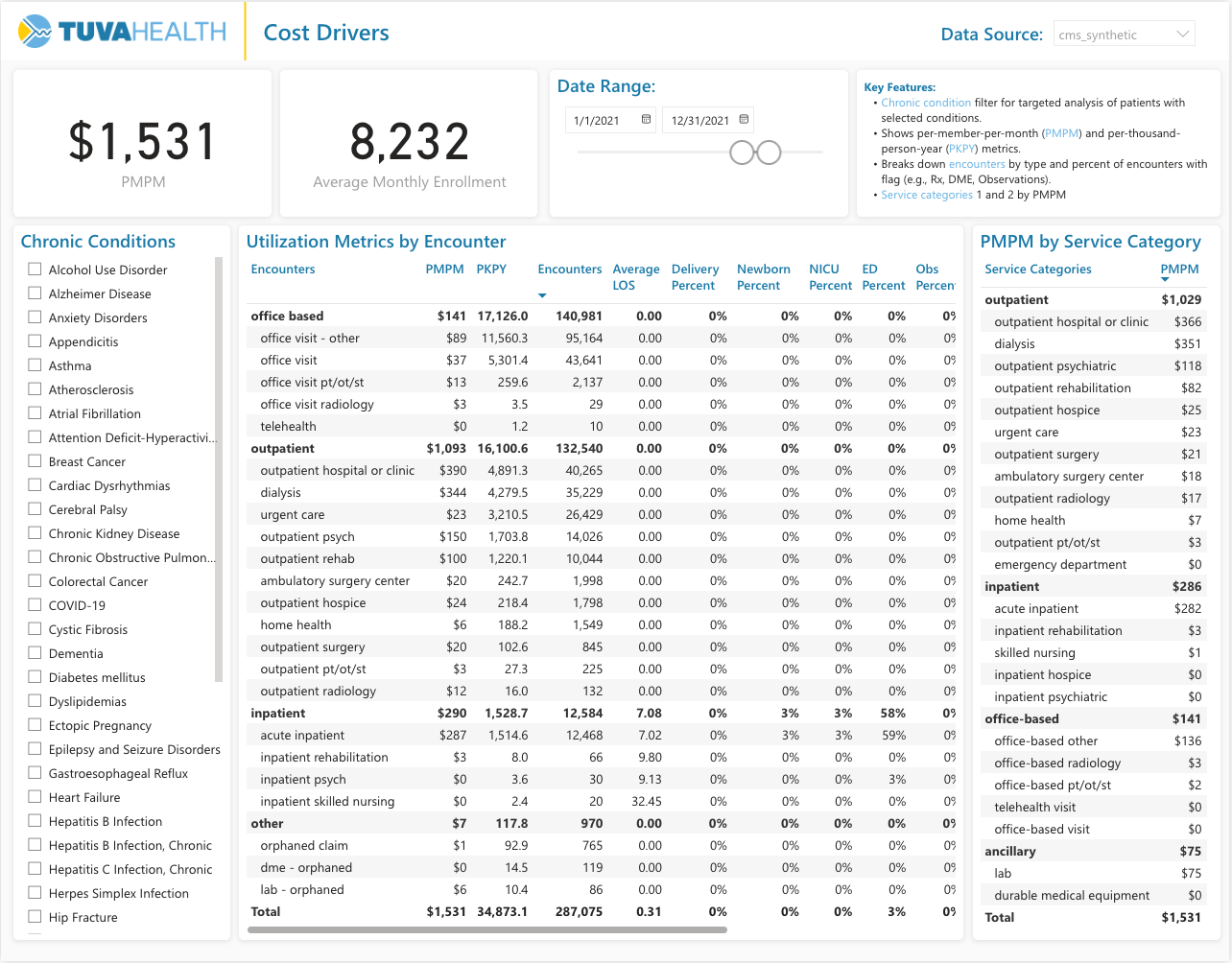The height and width of the screenshot is (963, 1232).
Task: Sort by the PKPY column header
Action: point(491,270)
